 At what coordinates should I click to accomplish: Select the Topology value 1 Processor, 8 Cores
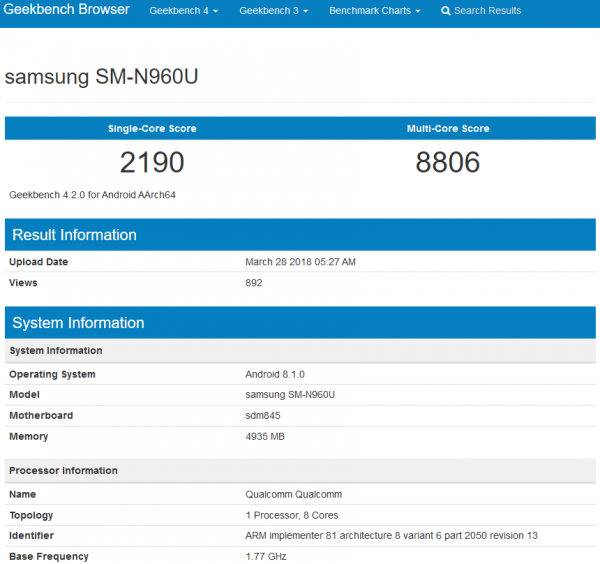[292, 515]
